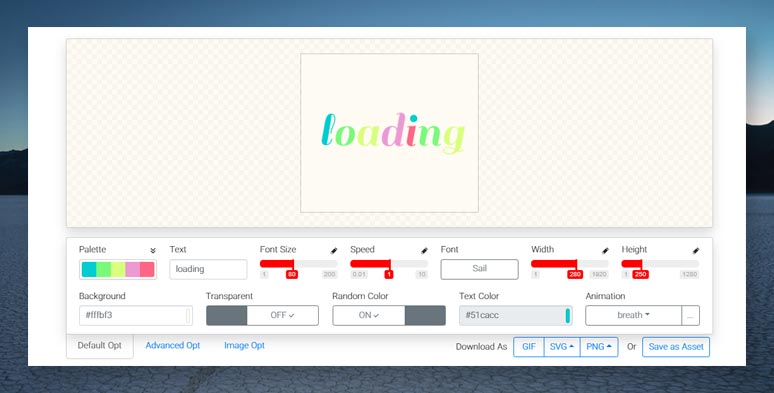Click the Font Size slider handle

point(292,274)
